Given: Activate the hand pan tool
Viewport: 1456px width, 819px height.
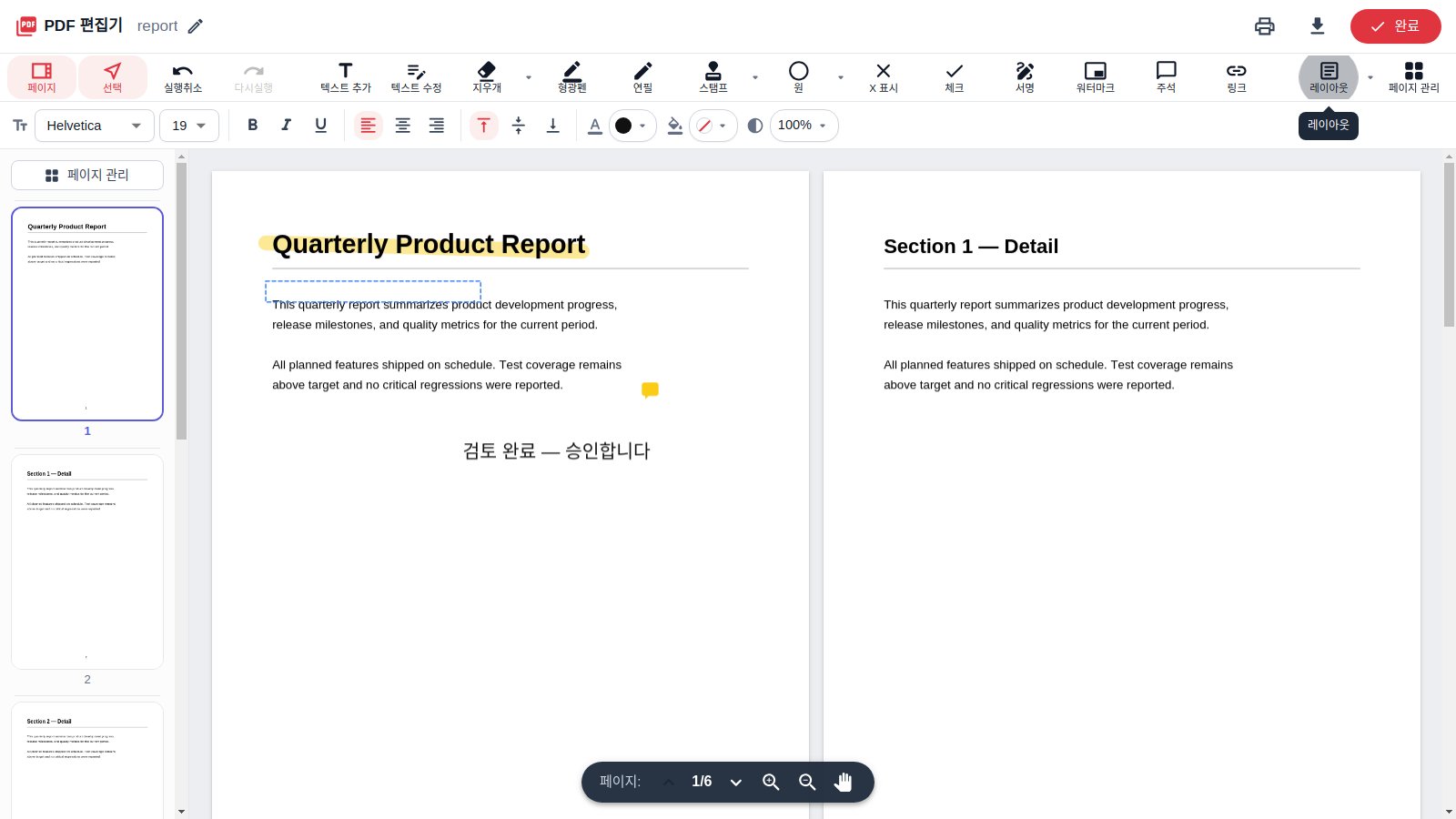Looking at the screenshot, I should click(x=844, y=783).
